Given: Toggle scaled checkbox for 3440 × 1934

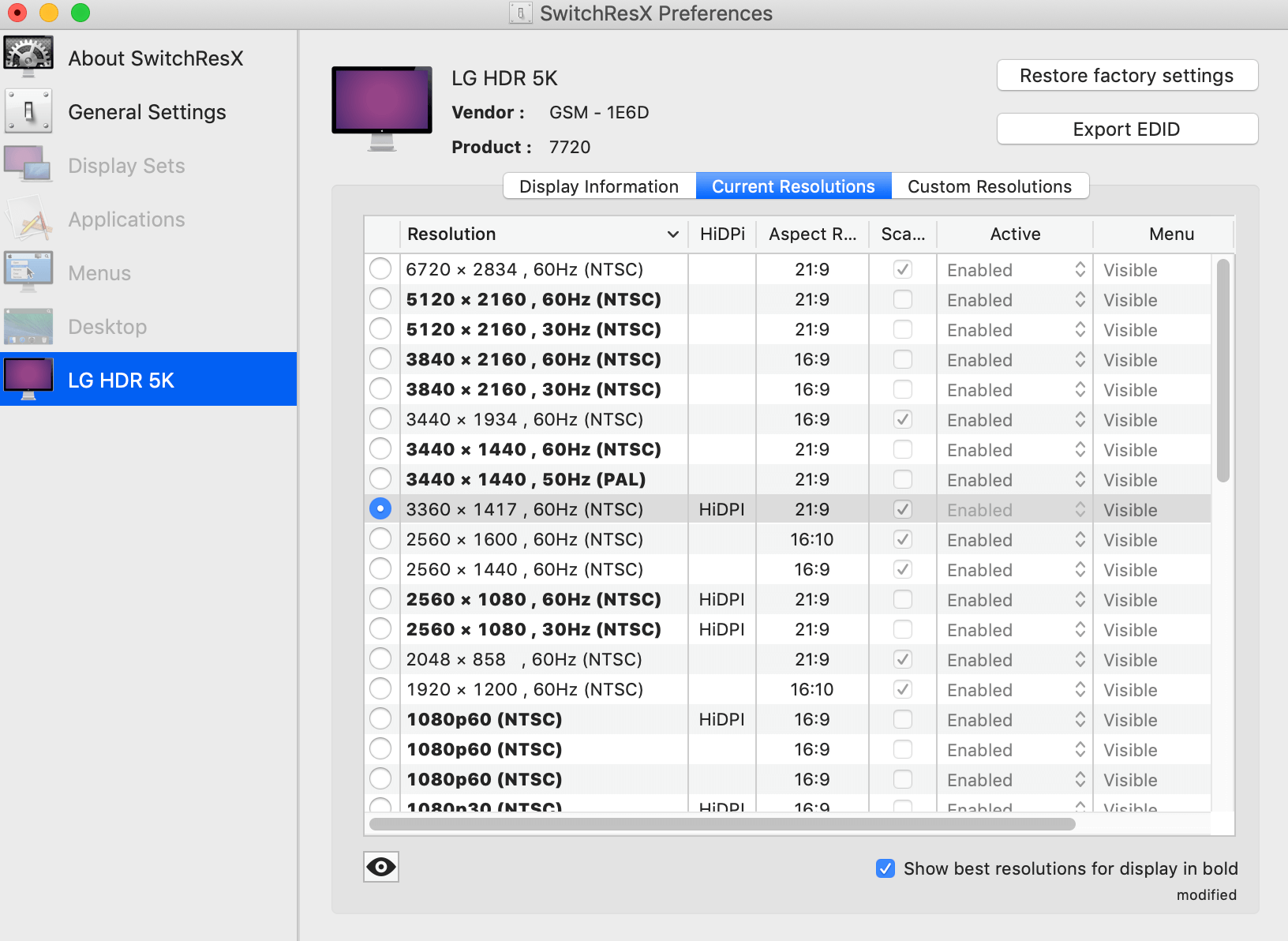Looking at the screenshot, I should 903,419.
